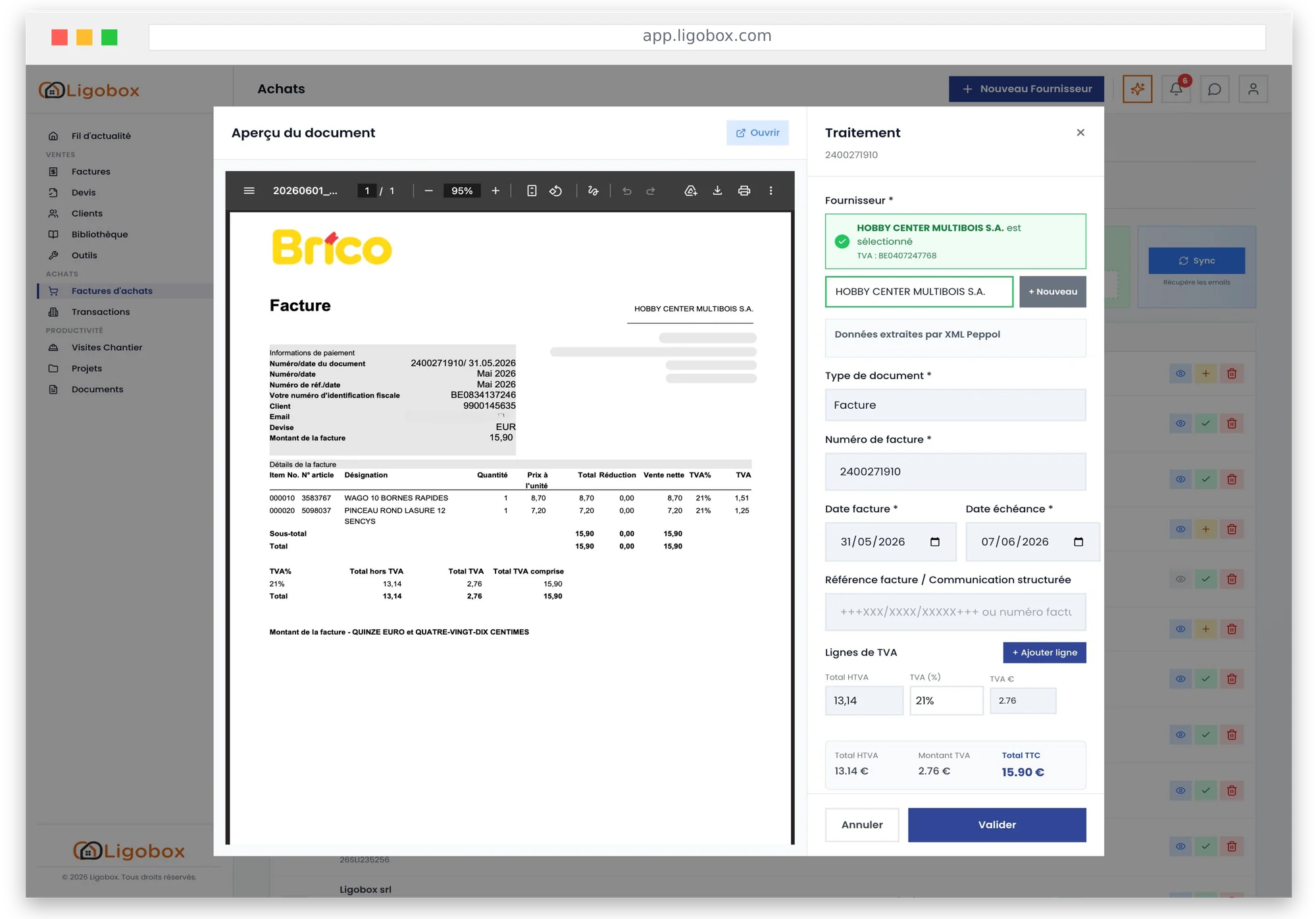Download the PDF document
The width and height of the screenshot is (1316, 919).
click(717, 191)
